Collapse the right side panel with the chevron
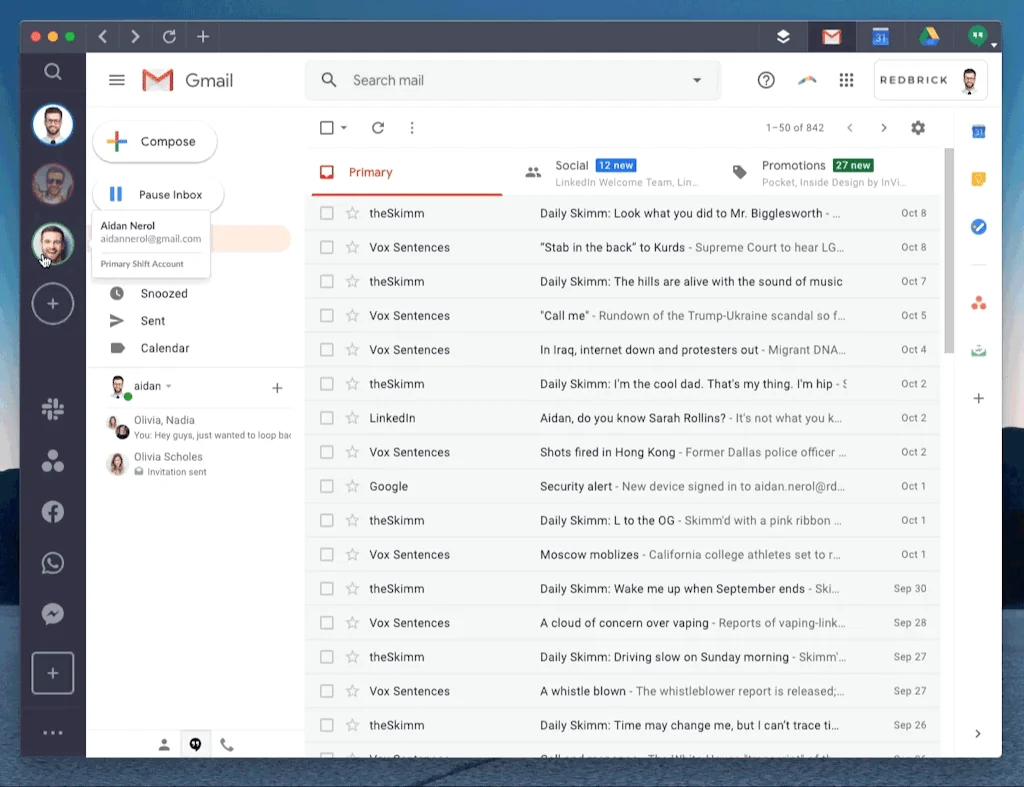The width and height of the screenshot is (1024, 787). point(978,733)
